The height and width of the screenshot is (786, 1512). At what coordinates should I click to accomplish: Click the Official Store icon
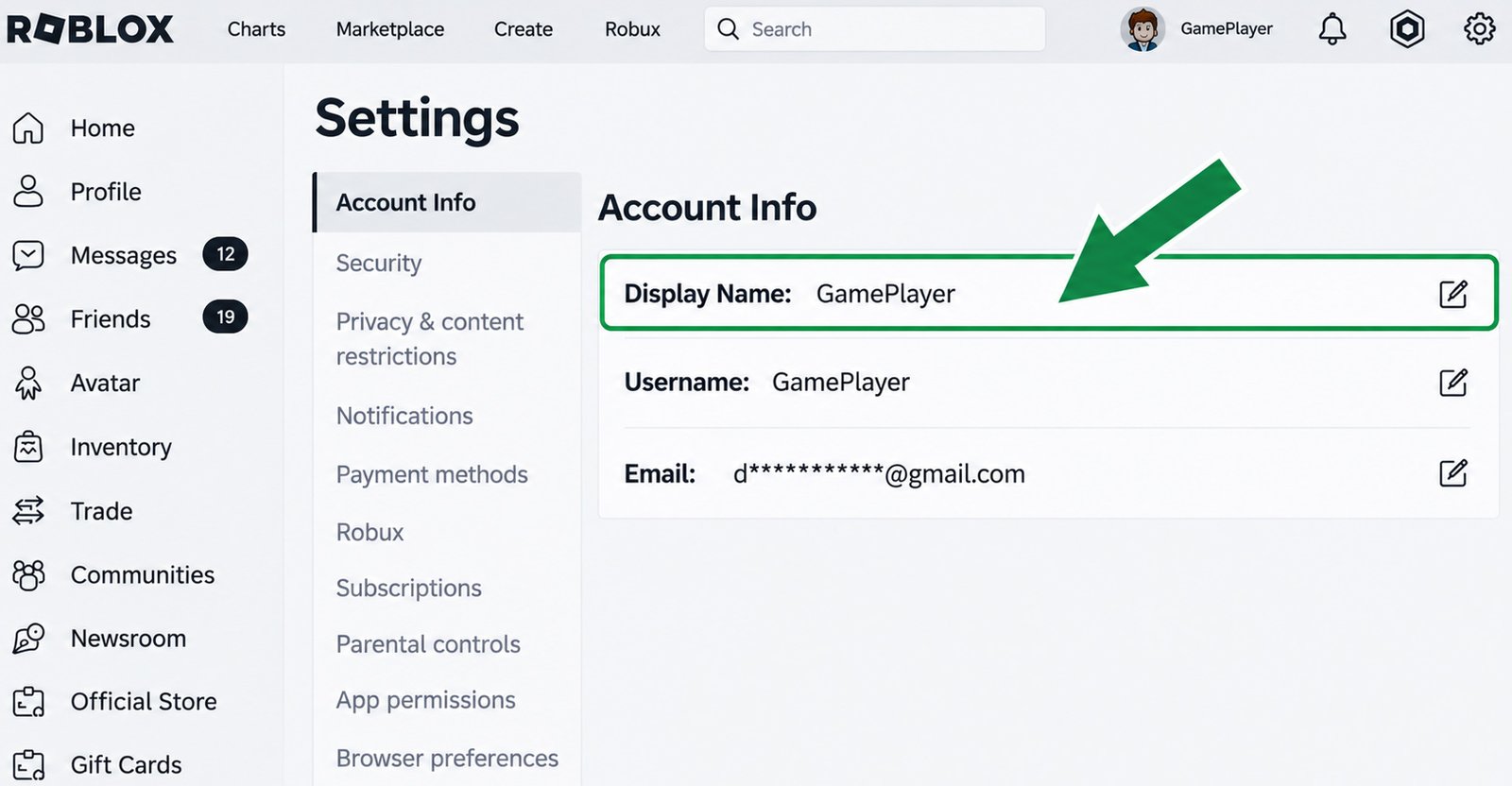pos(28,702)
